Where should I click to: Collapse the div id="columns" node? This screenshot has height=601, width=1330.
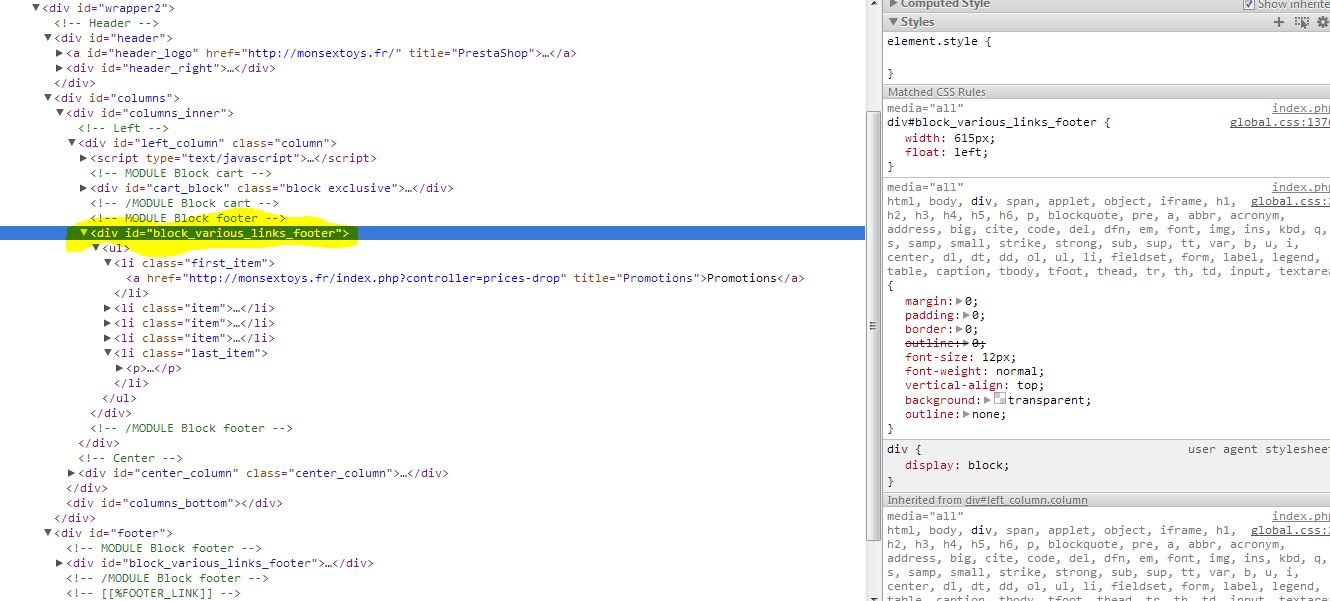tap(48, 98)
